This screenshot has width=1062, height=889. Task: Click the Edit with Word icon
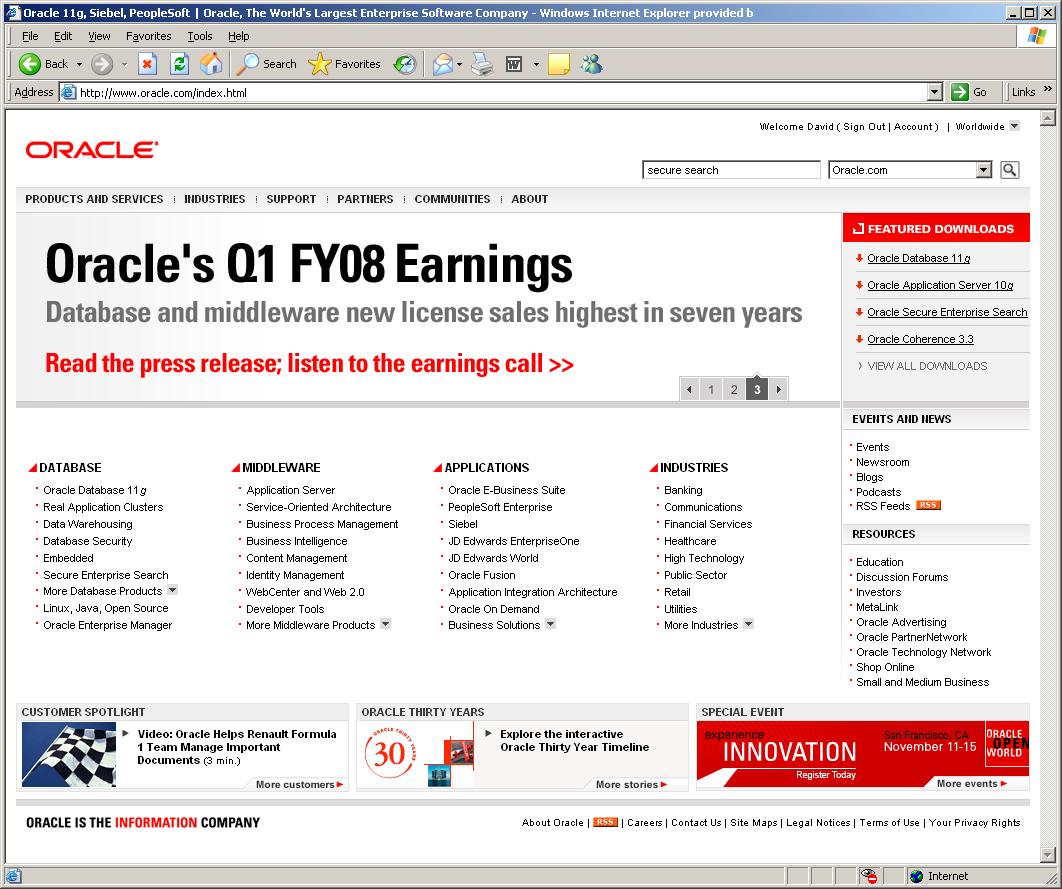pyautogui.click(x=514, y=64)
